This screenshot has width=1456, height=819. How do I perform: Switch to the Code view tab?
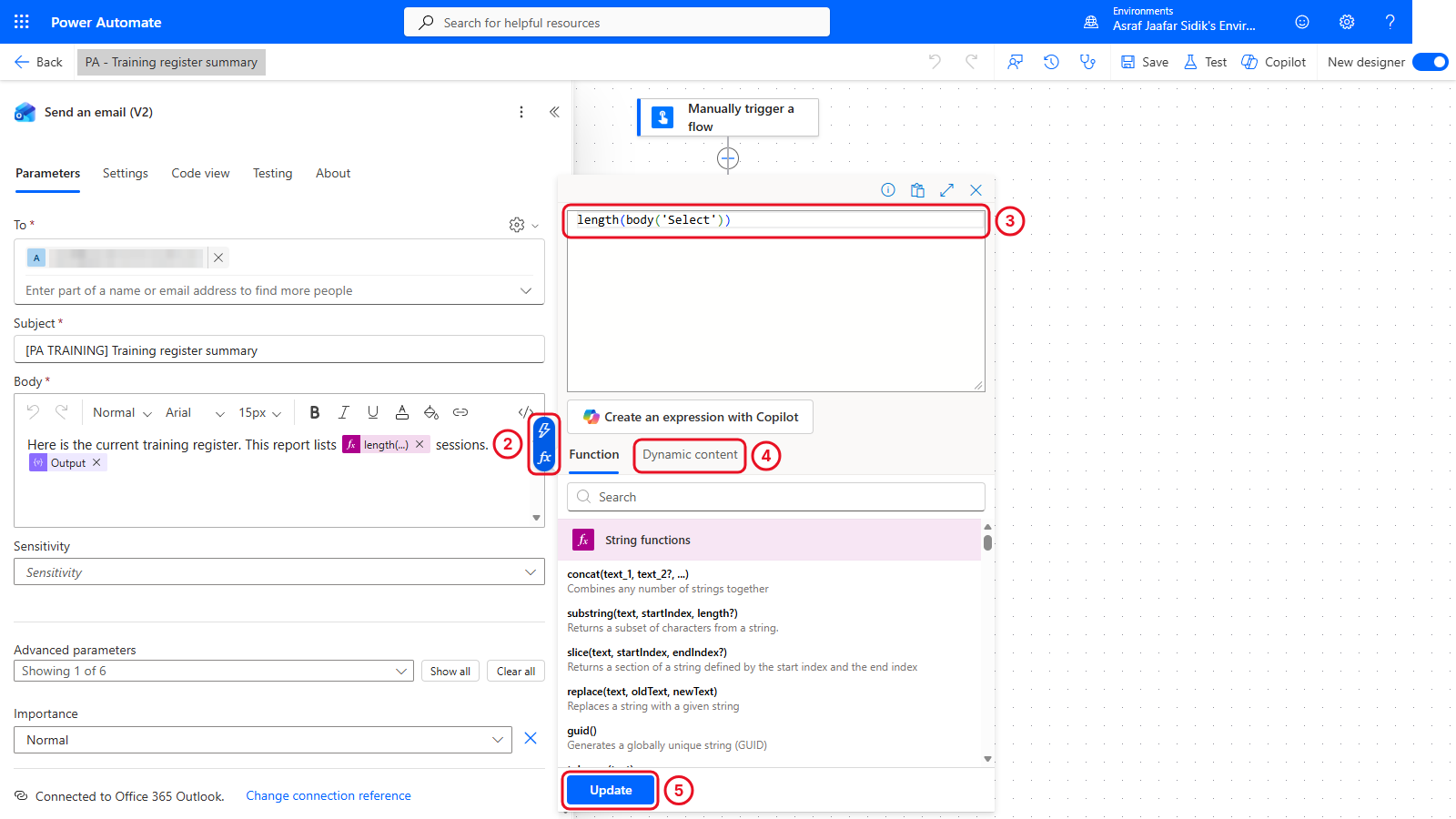click(200, 173)
